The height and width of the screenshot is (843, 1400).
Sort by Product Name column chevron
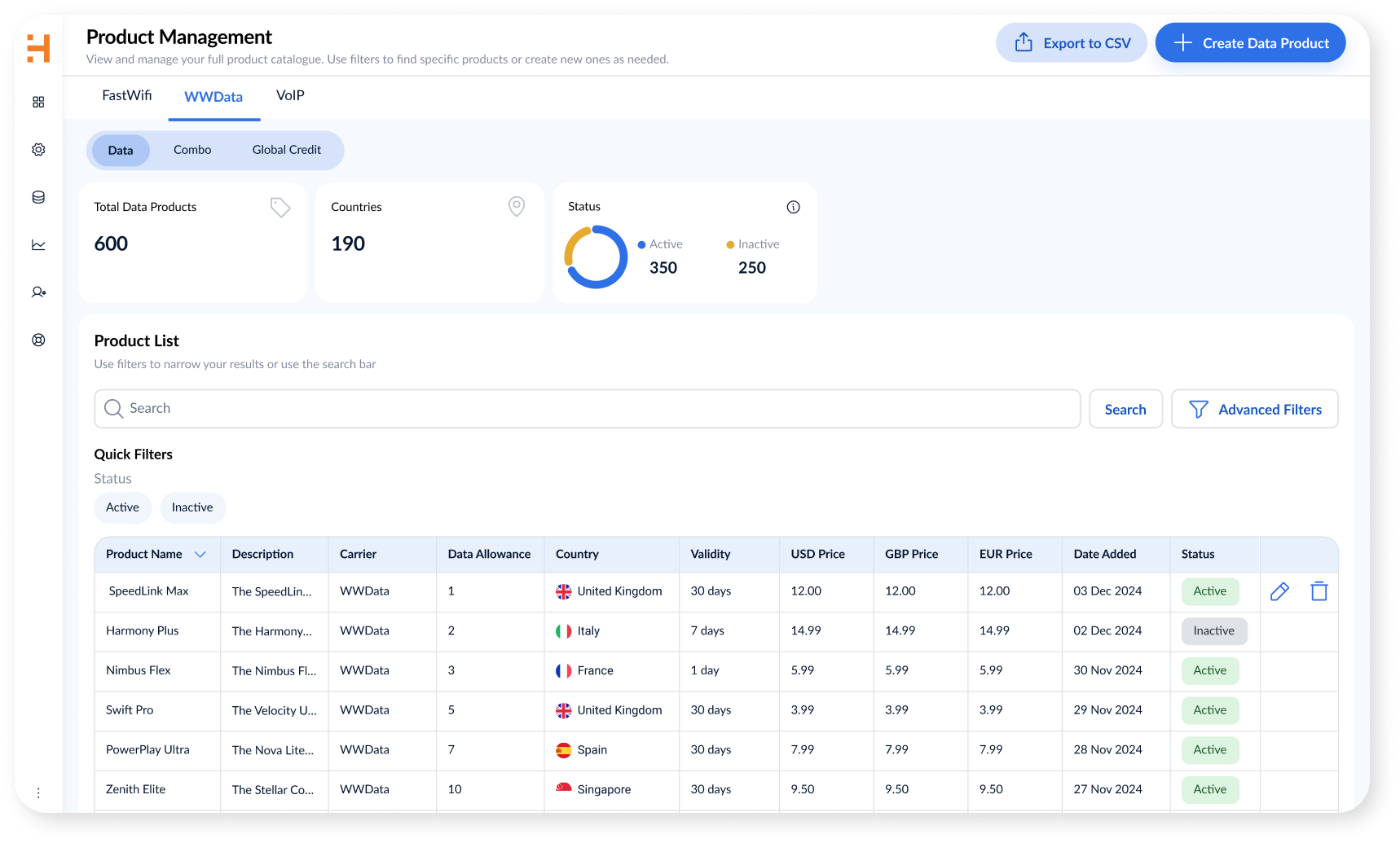point(200,555)
